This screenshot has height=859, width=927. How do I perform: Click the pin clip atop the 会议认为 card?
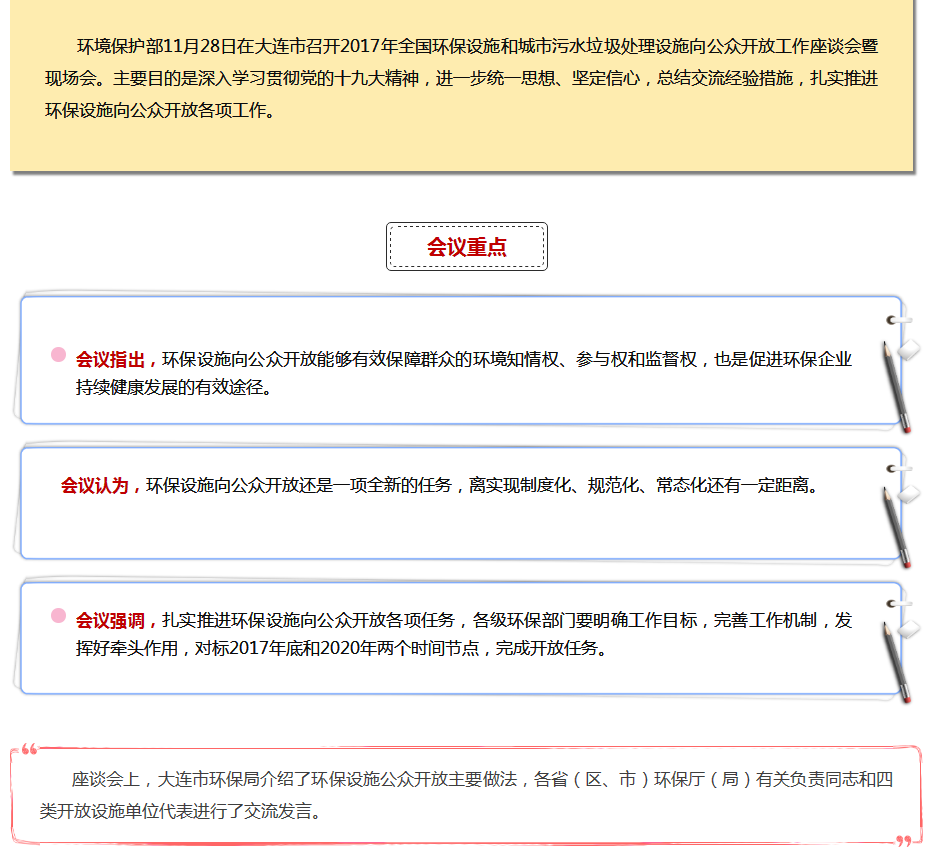897,467
